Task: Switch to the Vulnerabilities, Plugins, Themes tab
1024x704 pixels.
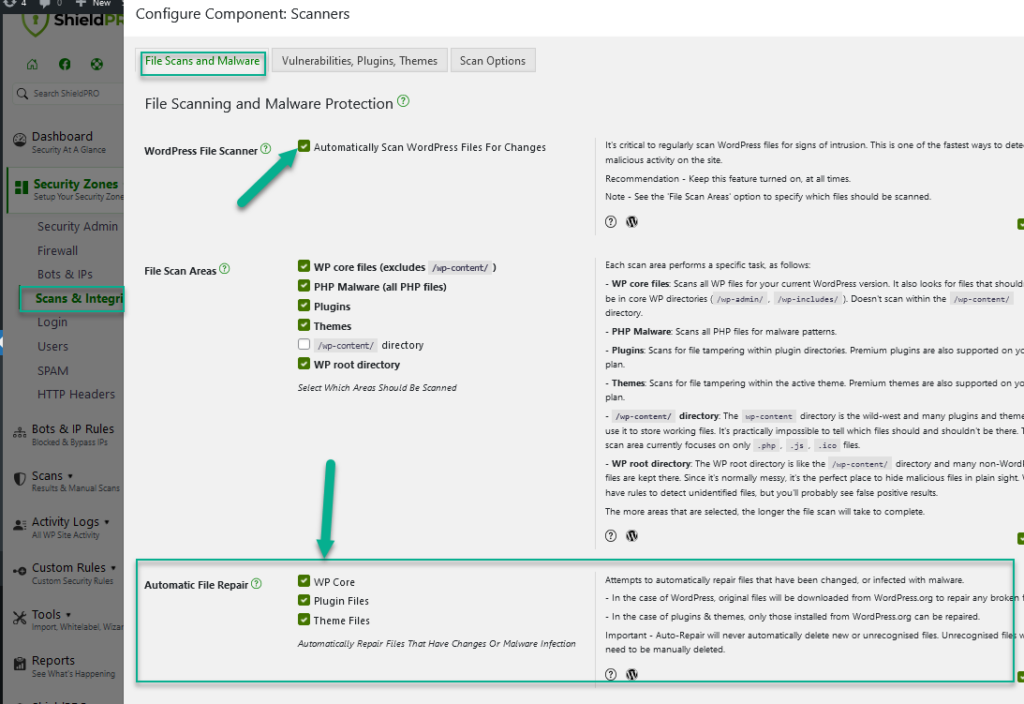Action: 360,60
